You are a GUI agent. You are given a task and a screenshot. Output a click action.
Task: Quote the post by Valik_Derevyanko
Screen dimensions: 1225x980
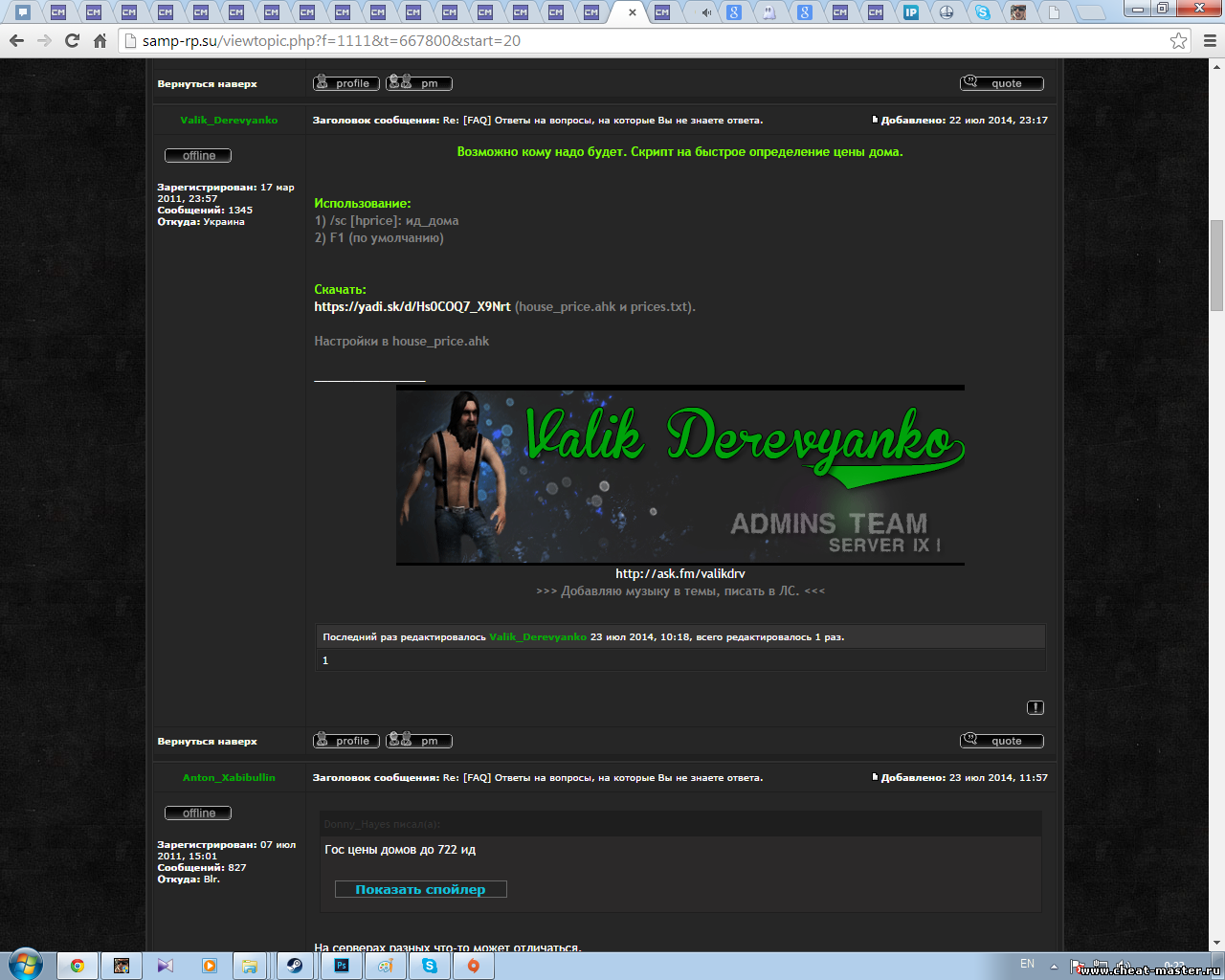1001,741
